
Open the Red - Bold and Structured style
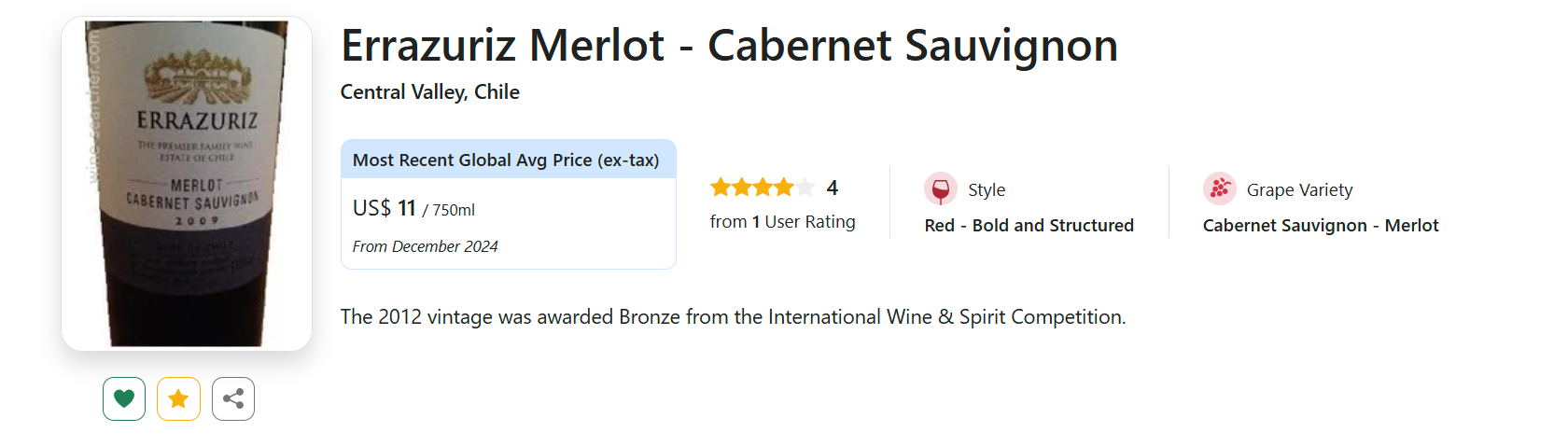tap(1029, 226)
